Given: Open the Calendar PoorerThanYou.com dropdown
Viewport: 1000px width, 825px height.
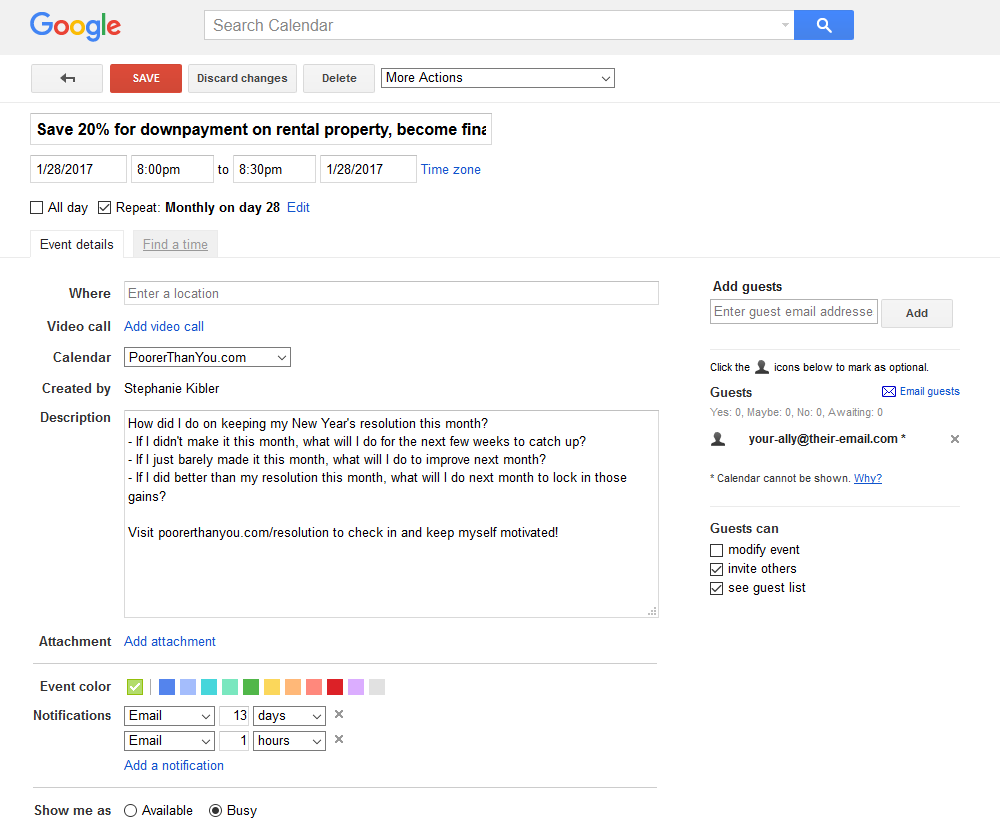Looking at the screenshot, I should tap(207, 357).
